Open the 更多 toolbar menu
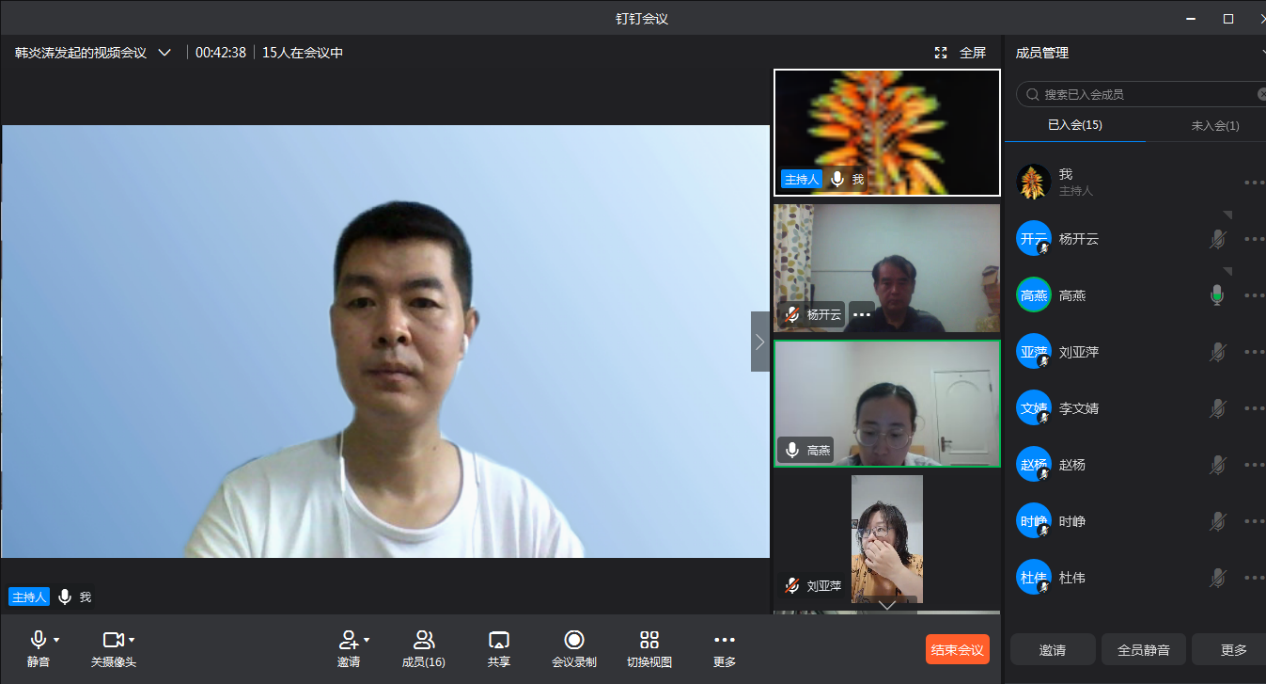1266x684 pixels. pyautogui.click(x=724, y=640)
